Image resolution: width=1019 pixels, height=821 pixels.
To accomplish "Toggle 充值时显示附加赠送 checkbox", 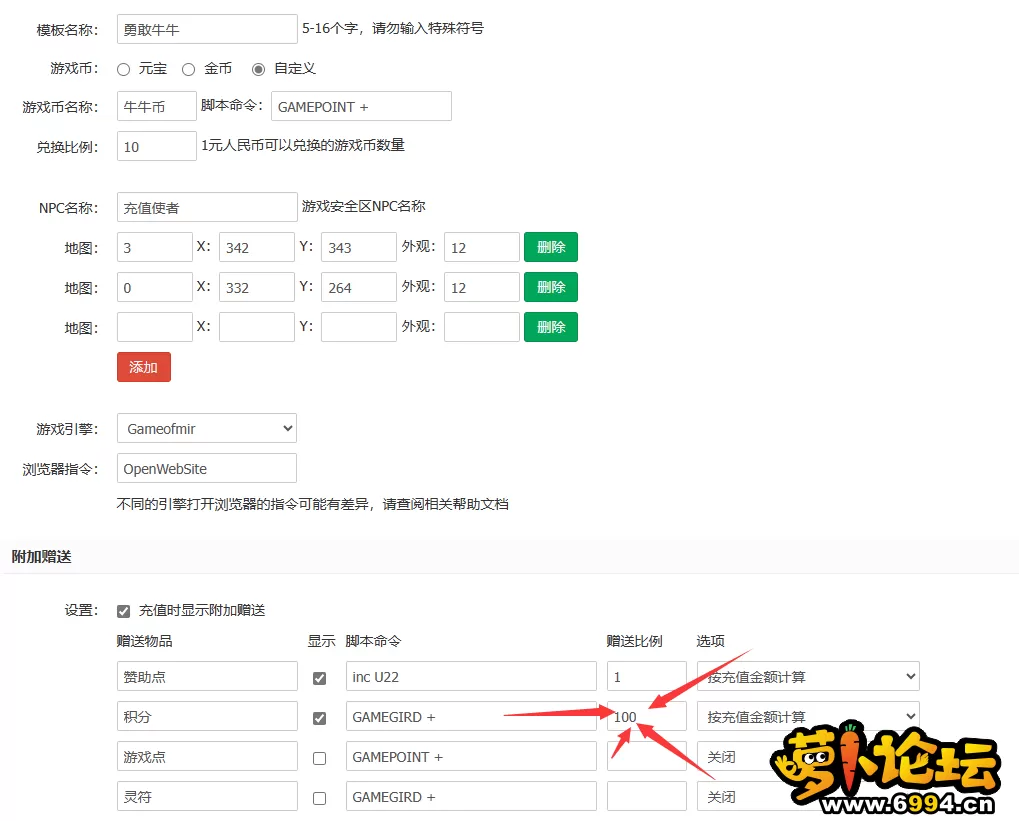I will click(x=123, y=611).
